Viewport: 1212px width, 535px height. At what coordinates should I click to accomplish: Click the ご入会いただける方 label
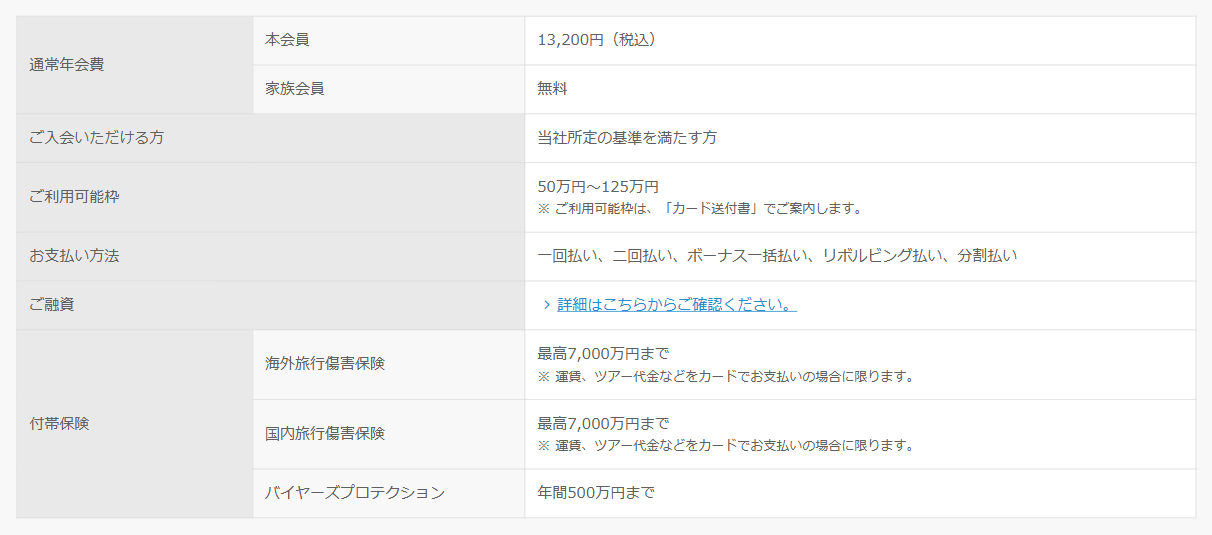[x=97, y=138]
